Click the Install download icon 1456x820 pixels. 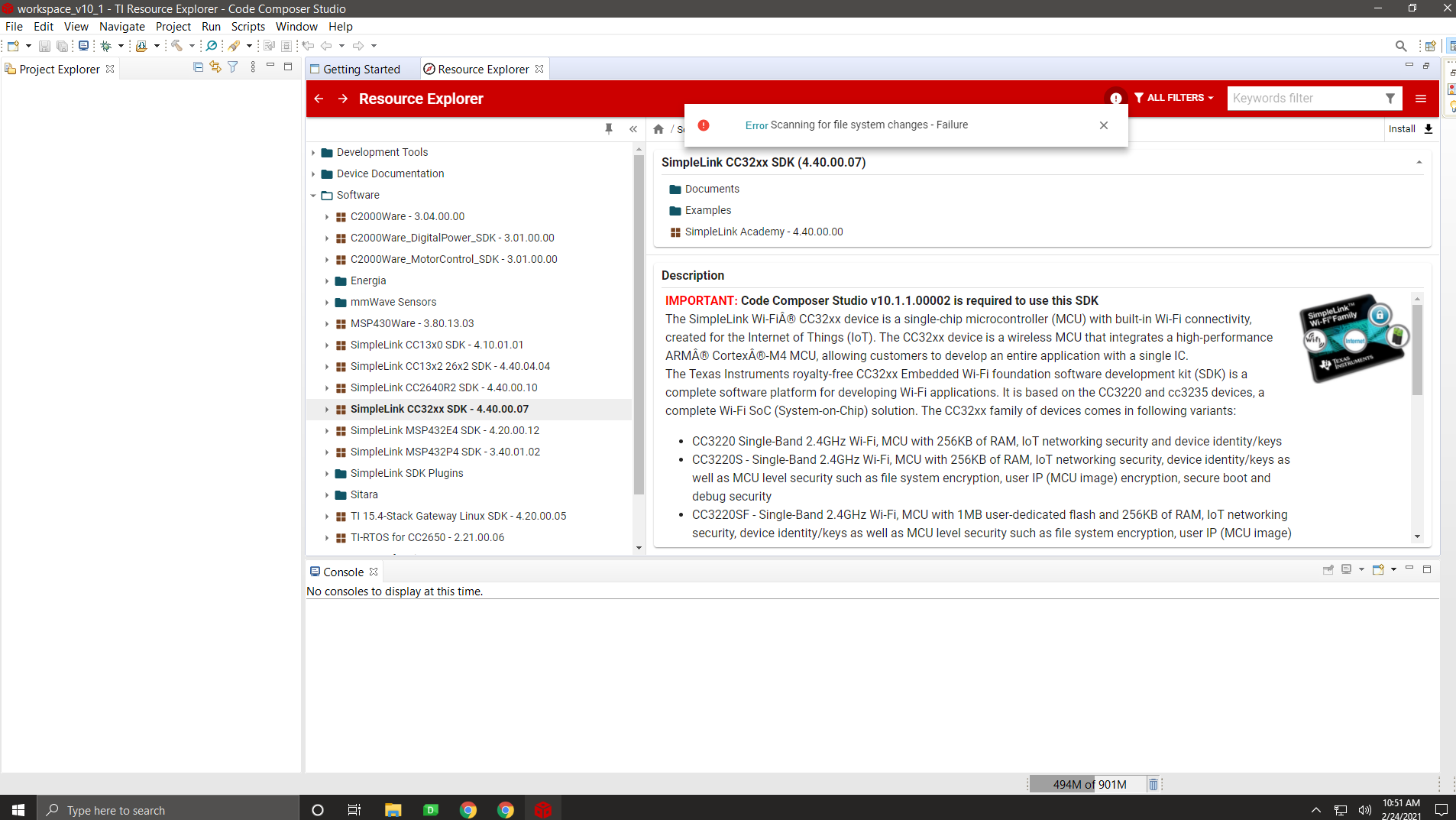tap(1428, 128)
